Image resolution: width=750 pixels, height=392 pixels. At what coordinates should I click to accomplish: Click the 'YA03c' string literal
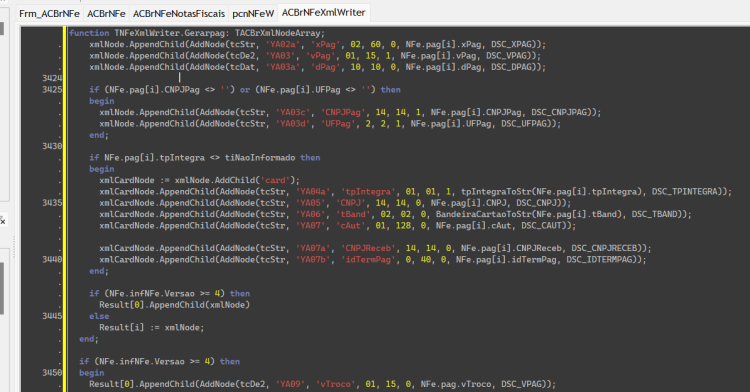[x=293, y=112]
